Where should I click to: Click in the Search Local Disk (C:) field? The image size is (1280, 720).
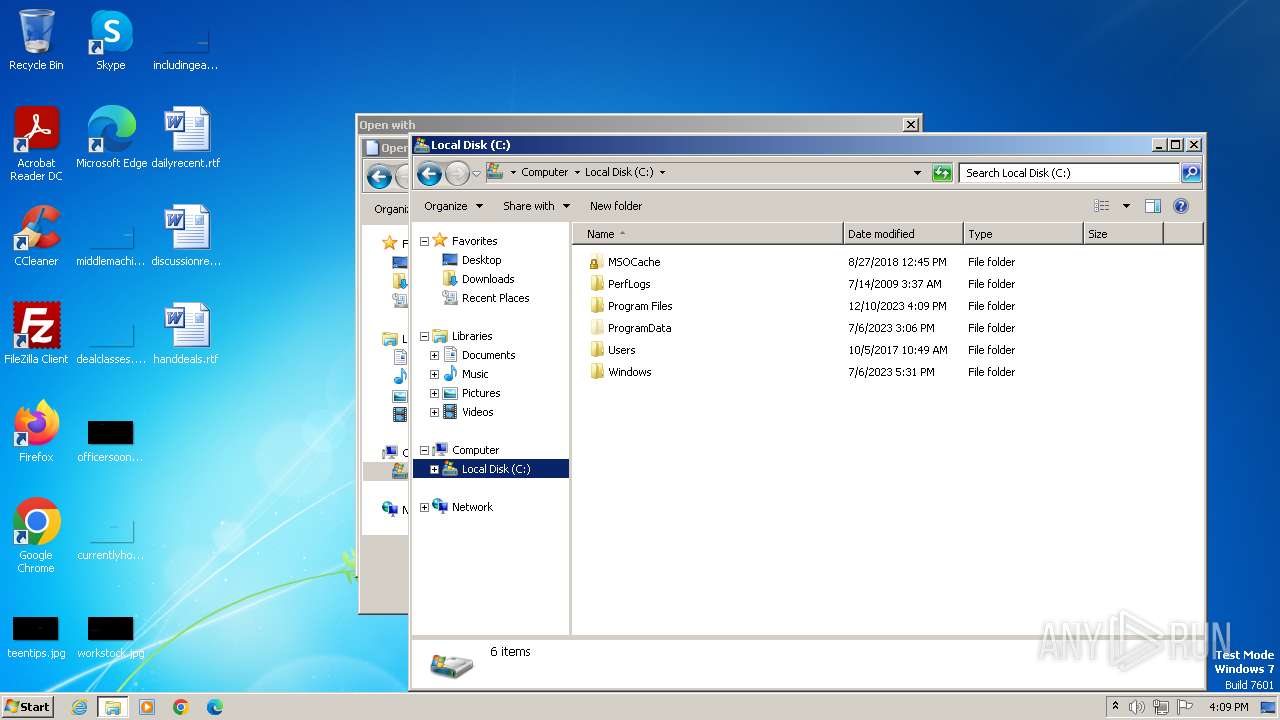[x=1069, y=173]
